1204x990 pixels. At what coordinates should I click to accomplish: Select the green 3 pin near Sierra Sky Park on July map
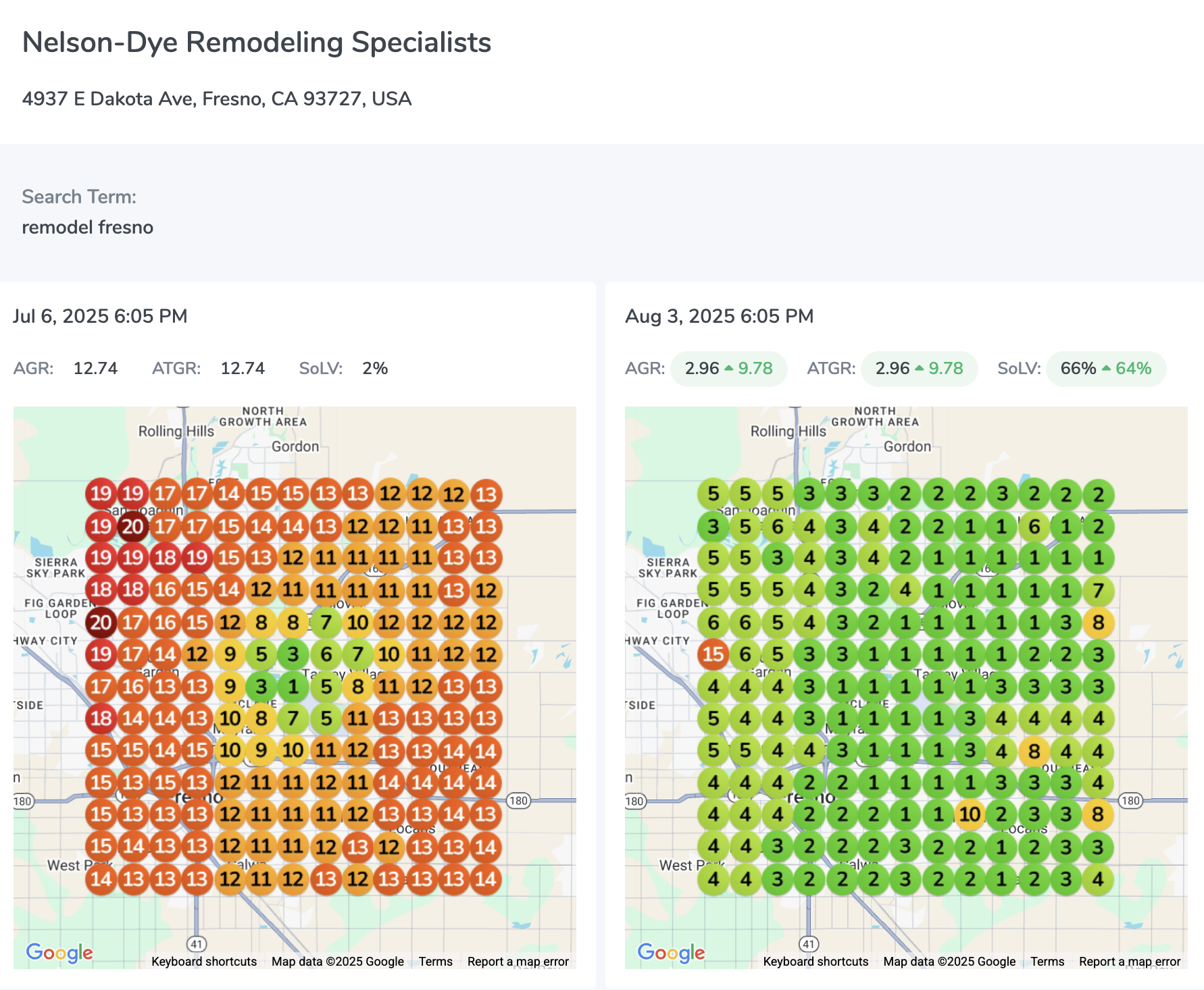coord(293,654)
